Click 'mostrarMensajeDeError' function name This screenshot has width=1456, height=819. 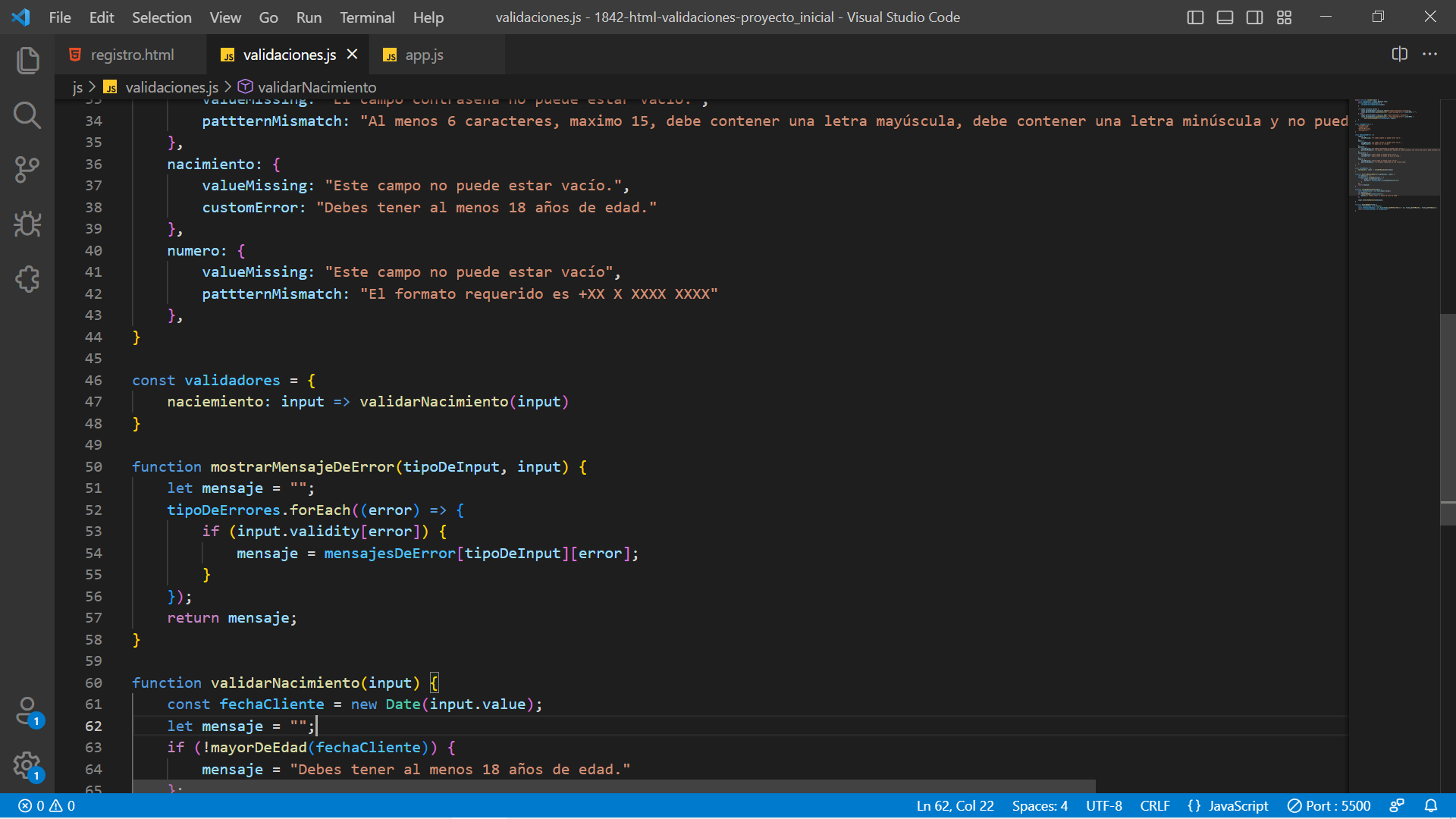[303, 467]
